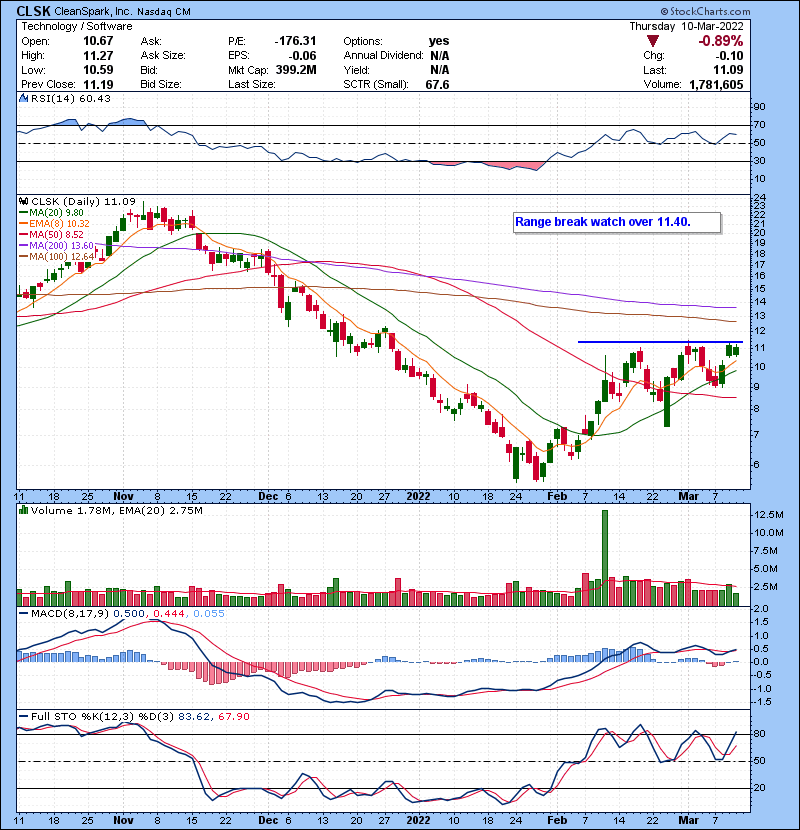Click '2022' on the price chart date axis
800x830 pixels.
(418, 497)
